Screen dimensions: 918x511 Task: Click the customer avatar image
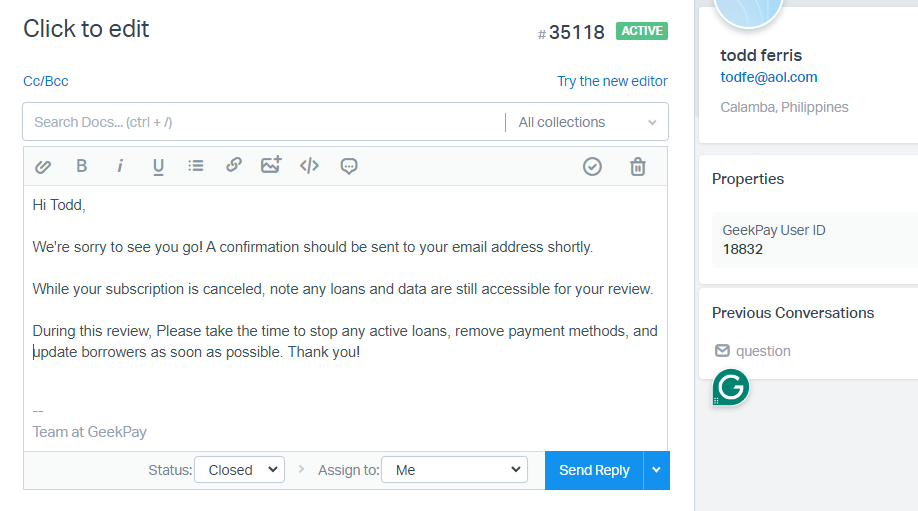[749, 11]
